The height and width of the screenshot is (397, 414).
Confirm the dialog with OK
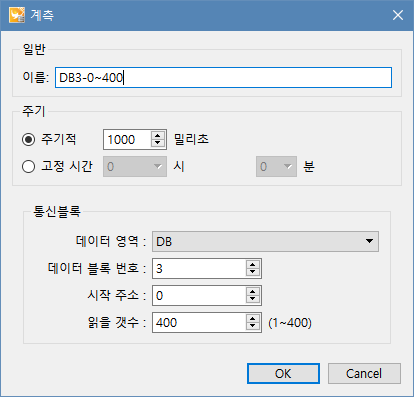(283, 373)
